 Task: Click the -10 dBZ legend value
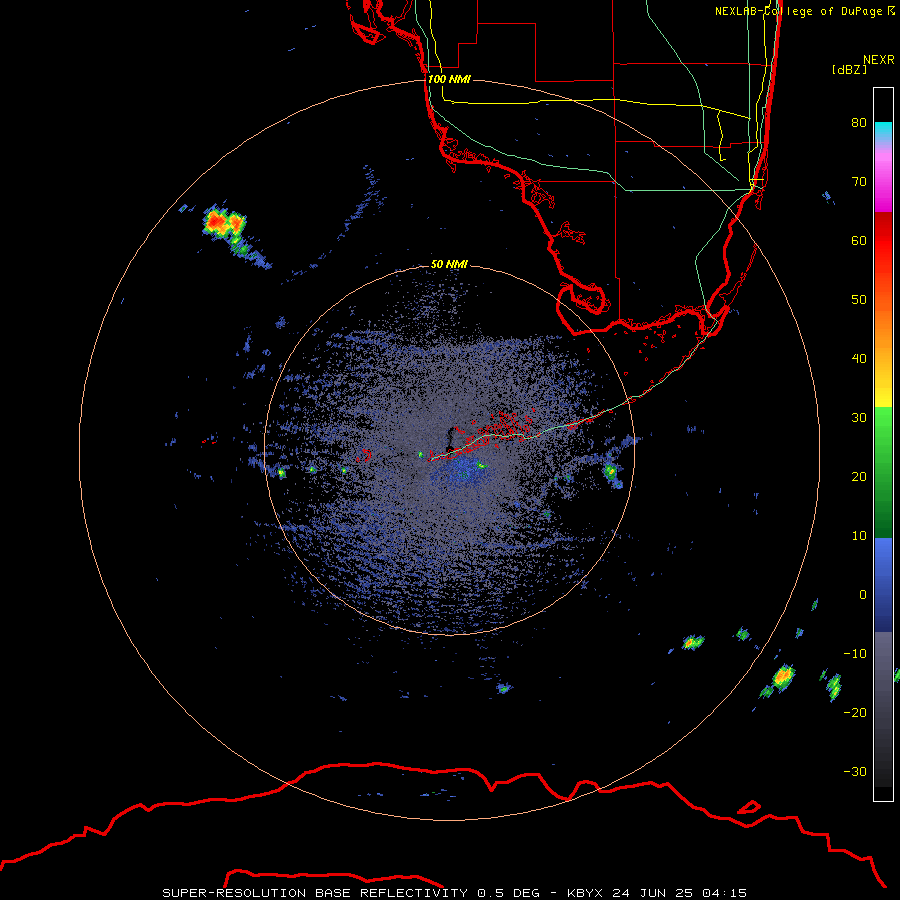pos(855,654)
